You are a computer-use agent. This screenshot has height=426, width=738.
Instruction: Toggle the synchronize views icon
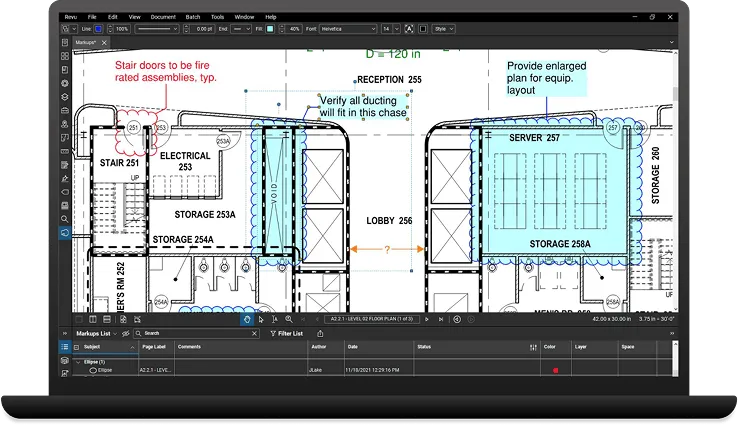click(x=123, y=319)
